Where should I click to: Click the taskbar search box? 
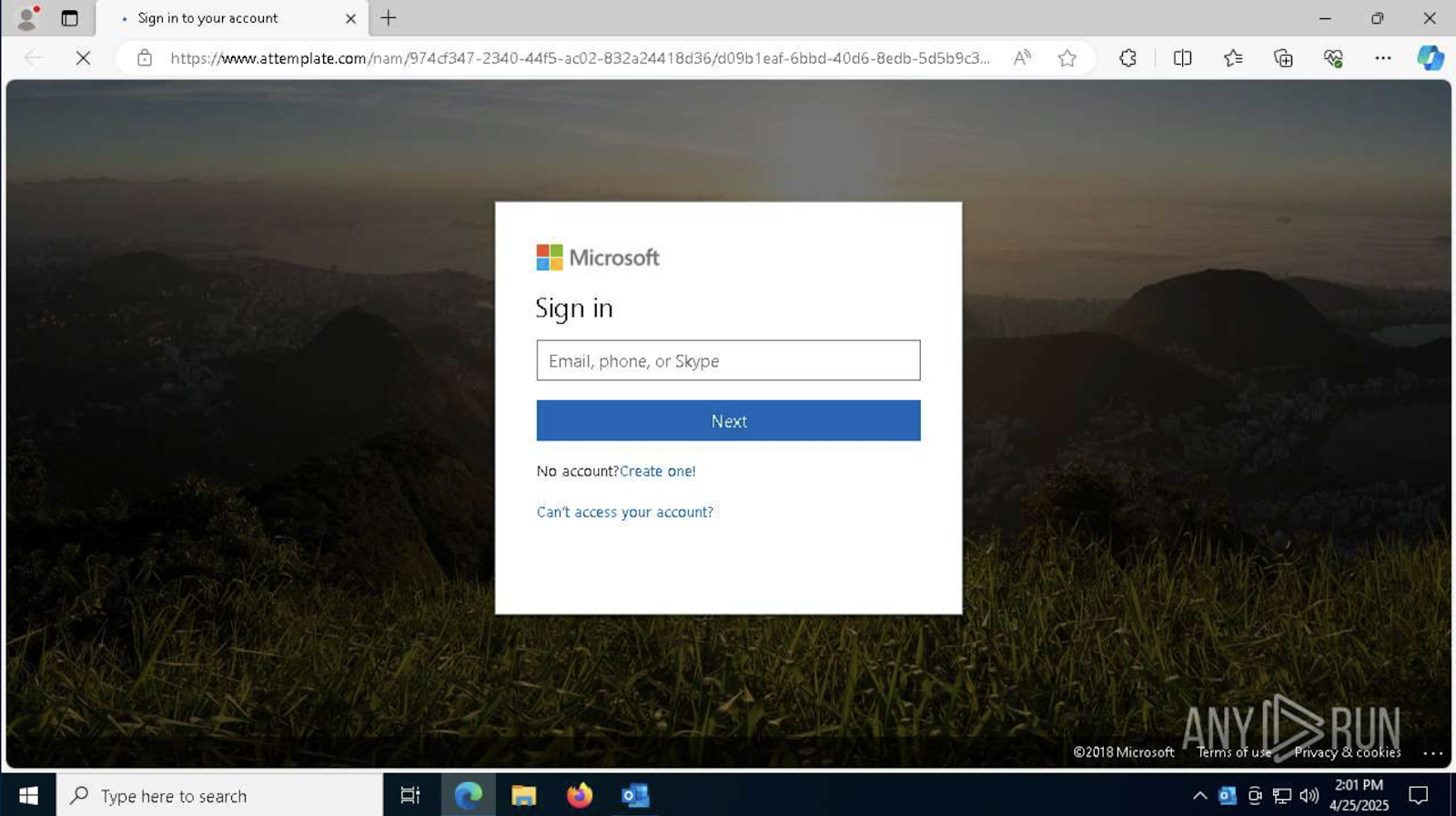219,796
